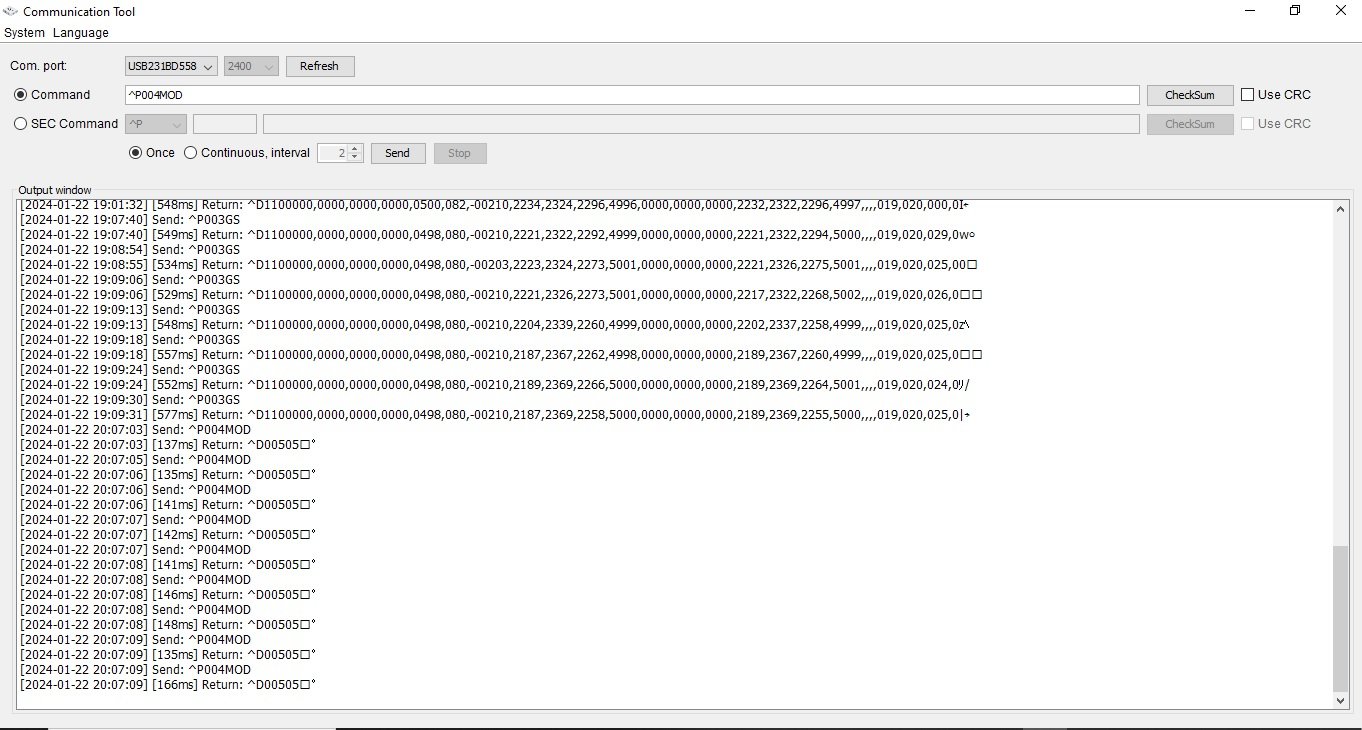Viewport: 1362px width, 730px height.
Task: Click the CheckSum button beside Command field
Action: click(x=1189, y=95)
